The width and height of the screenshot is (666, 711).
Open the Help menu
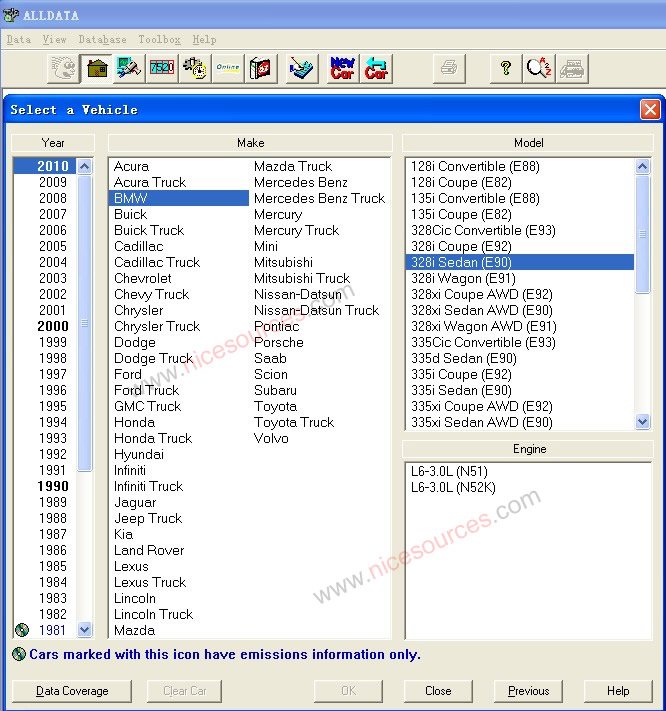(204, 39)
